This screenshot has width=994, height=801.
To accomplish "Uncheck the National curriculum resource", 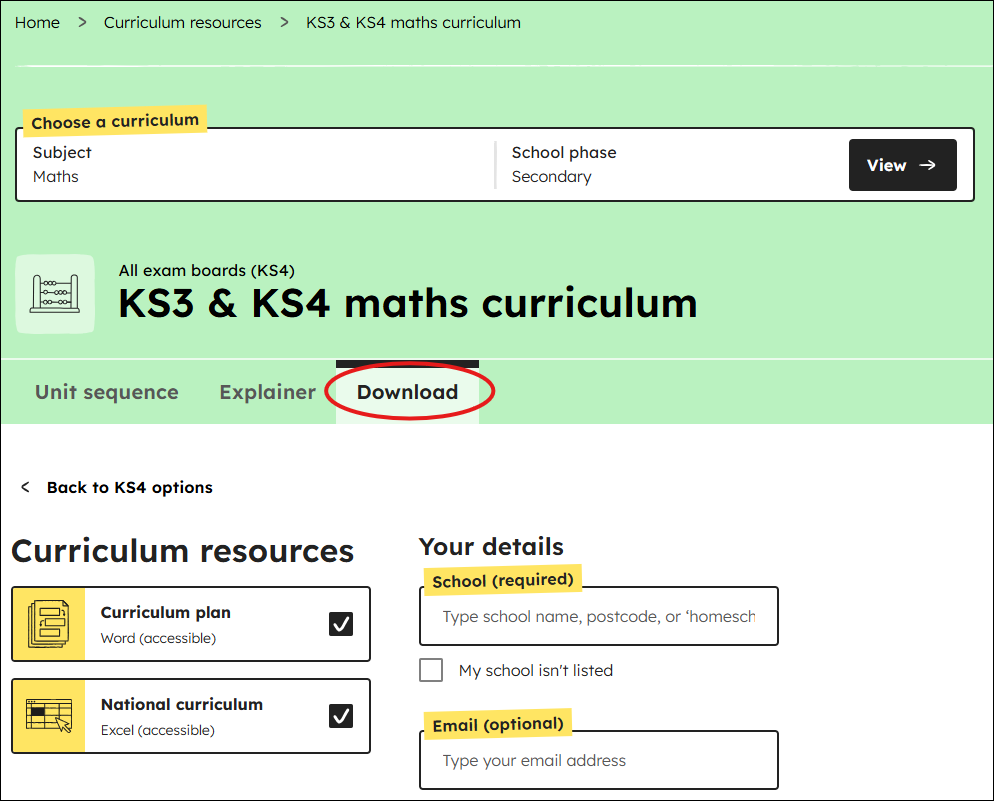I will click(x=341, y=715).
